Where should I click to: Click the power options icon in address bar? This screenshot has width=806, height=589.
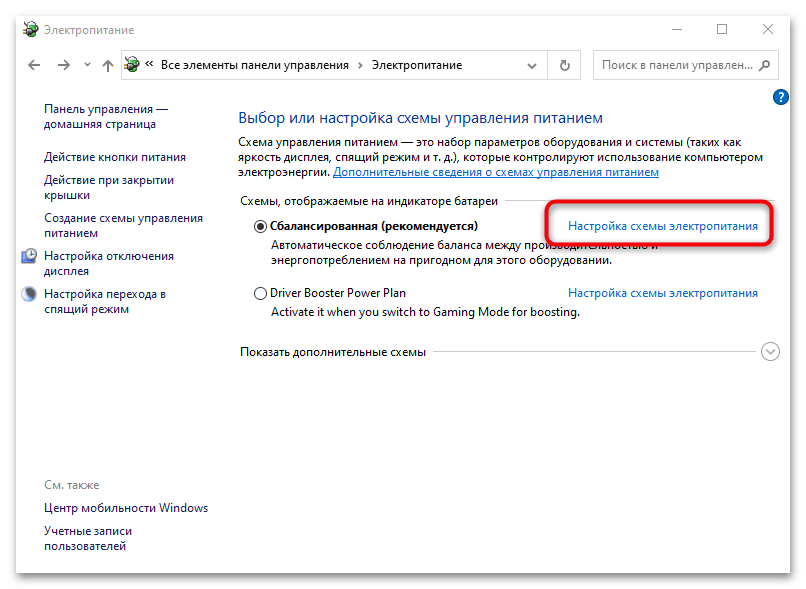[132, 65]
